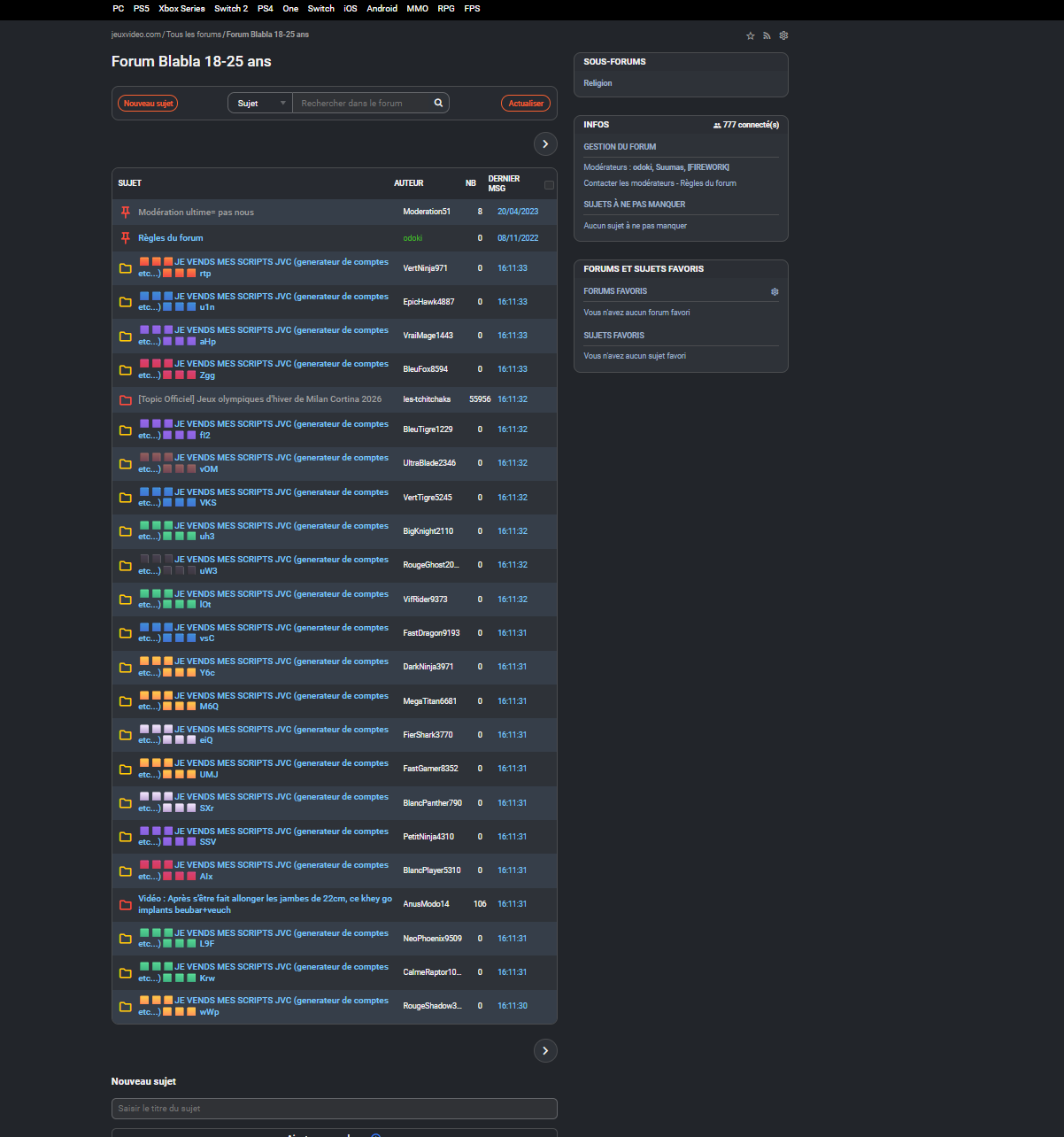
Task: Click the gear icon in Forums favoris
Action: coord(775,292)
